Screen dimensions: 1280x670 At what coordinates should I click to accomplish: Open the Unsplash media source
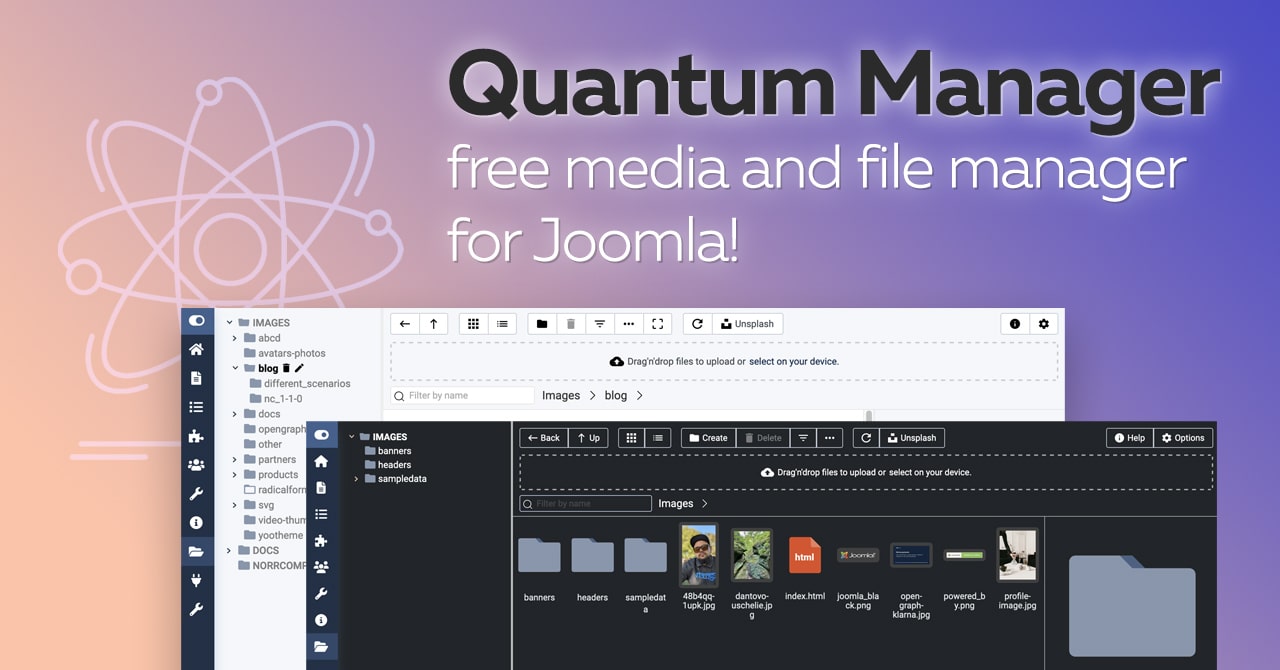coord(912,437)
